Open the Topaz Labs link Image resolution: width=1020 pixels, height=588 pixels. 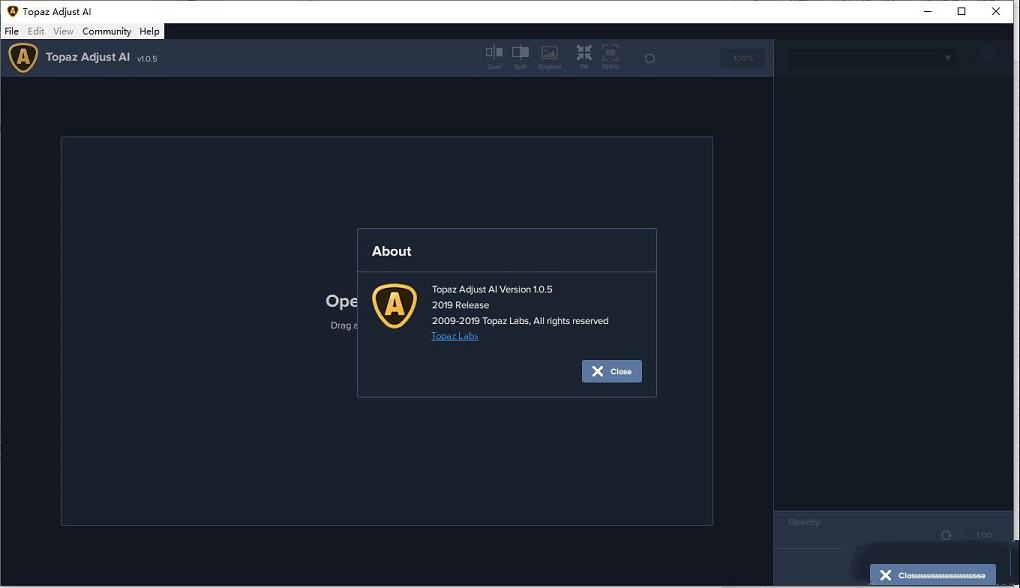pyautogui.click(x=454, y=336)
